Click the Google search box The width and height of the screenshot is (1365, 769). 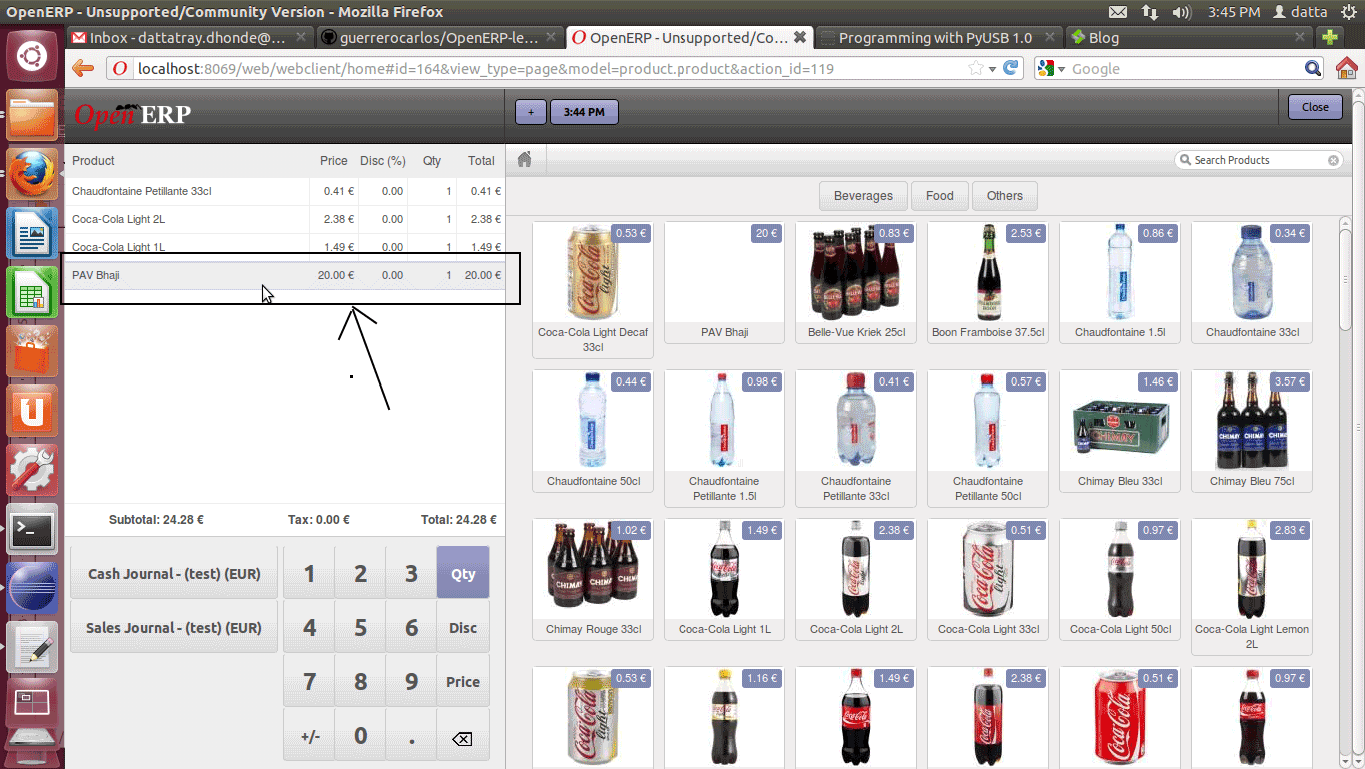click(1185, 69)
